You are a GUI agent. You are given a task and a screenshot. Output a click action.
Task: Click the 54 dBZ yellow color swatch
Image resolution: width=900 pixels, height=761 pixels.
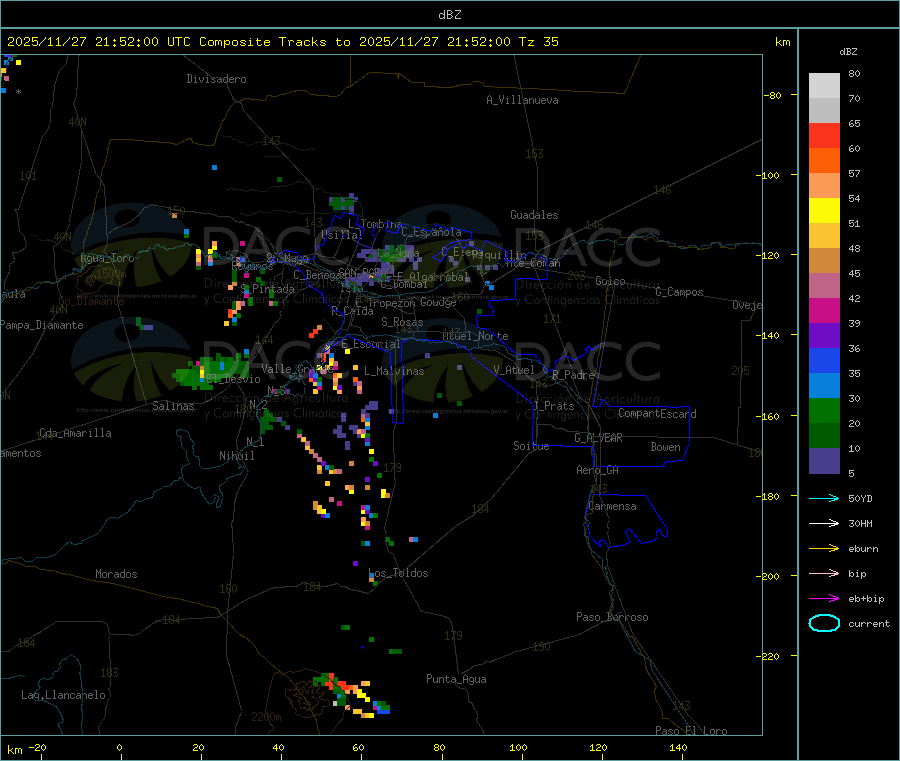pos(824,211)
